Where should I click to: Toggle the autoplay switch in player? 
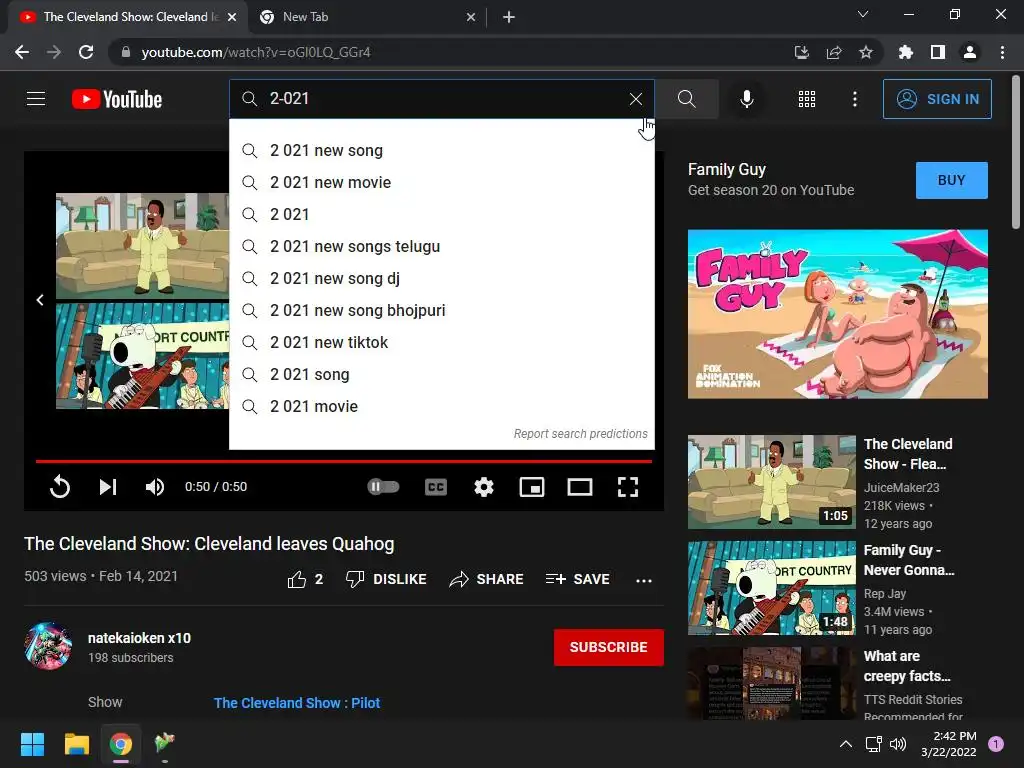(383, 487)
